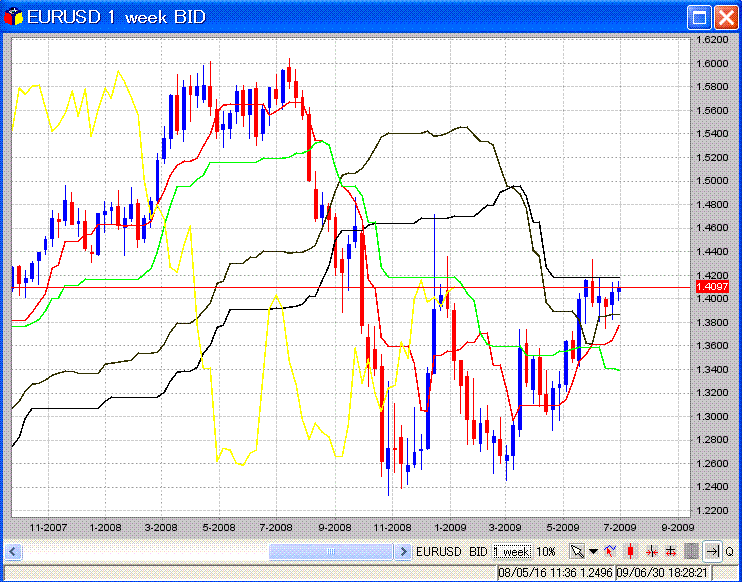Open the dropdown arrow beside the cursor tool
The image size is (742, 582).
(593, 551)
